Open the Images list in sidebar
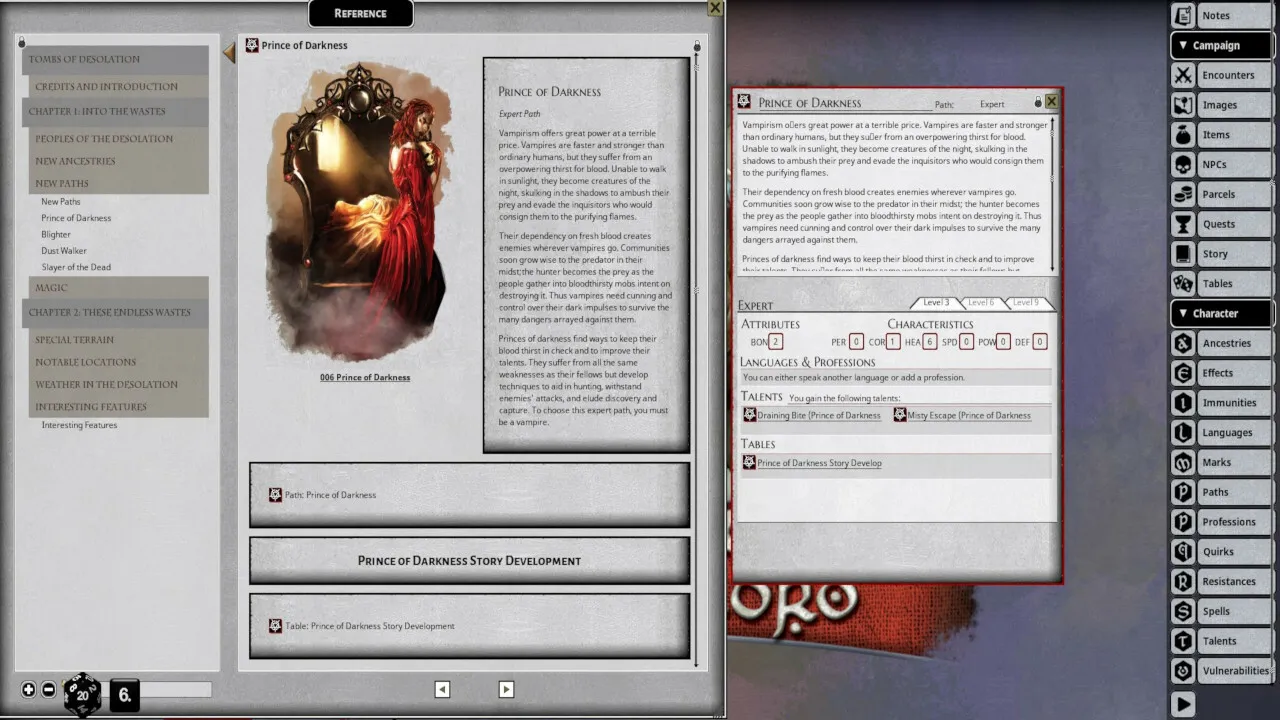The height and width of the screenshot is (720, 1280). [1221, 105]
